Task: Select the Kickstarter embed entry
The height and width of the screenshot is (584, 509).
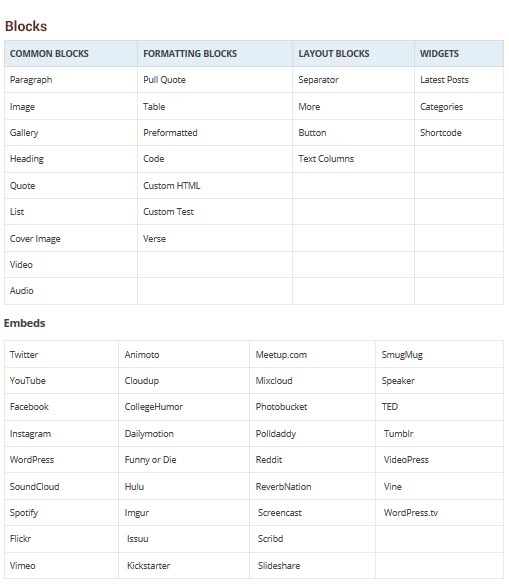Action: (x=184, y=565)
